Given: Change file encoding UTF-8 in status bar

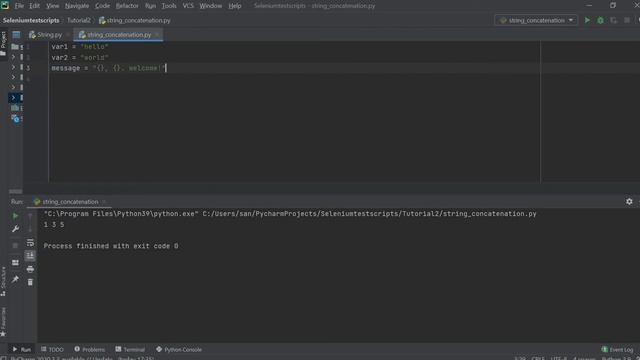Looking at the screenshot, I should click(x=559, y=358).
